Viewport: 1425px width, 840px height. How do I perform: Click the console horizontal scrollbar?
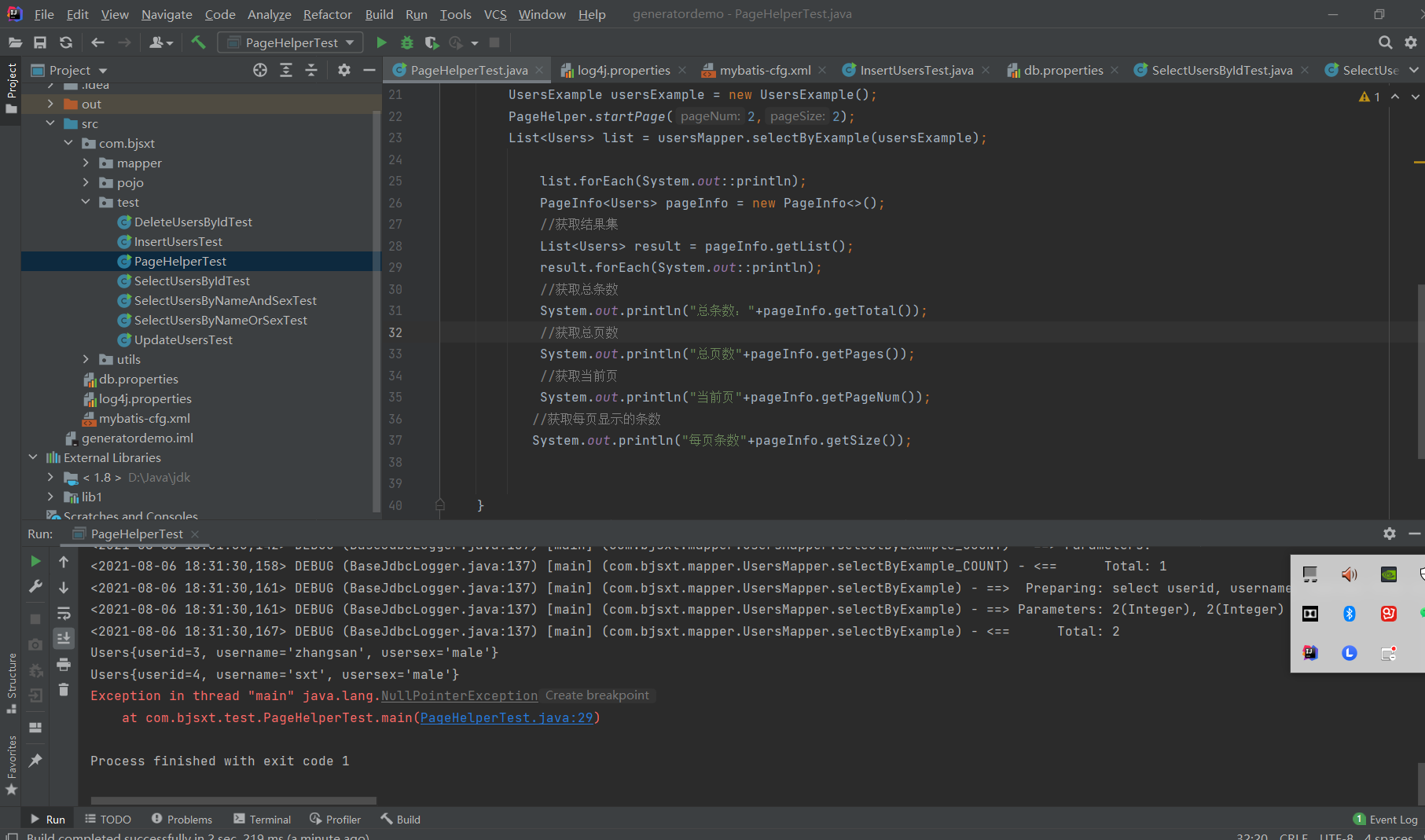233,801
